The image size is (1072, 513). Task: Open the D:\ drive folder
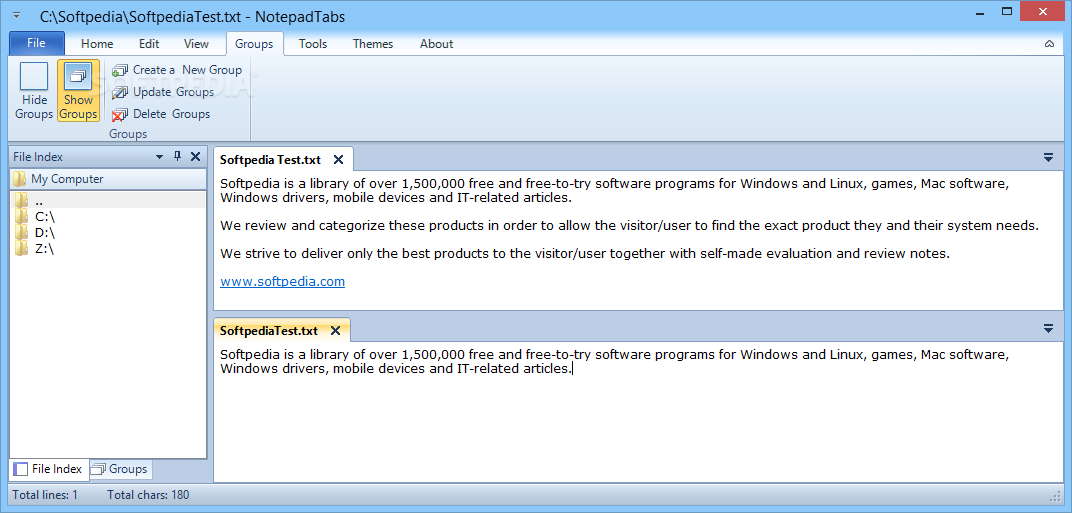[107, 233]
